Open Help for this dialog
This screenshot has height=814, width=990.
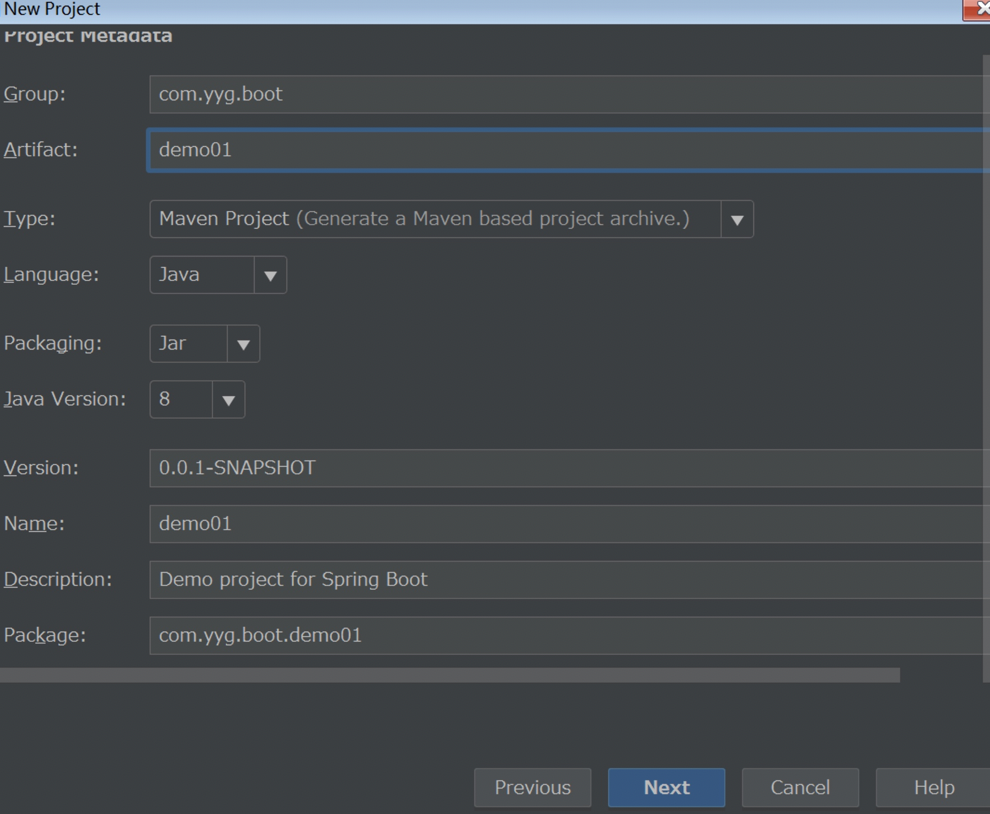click(933, 788)
